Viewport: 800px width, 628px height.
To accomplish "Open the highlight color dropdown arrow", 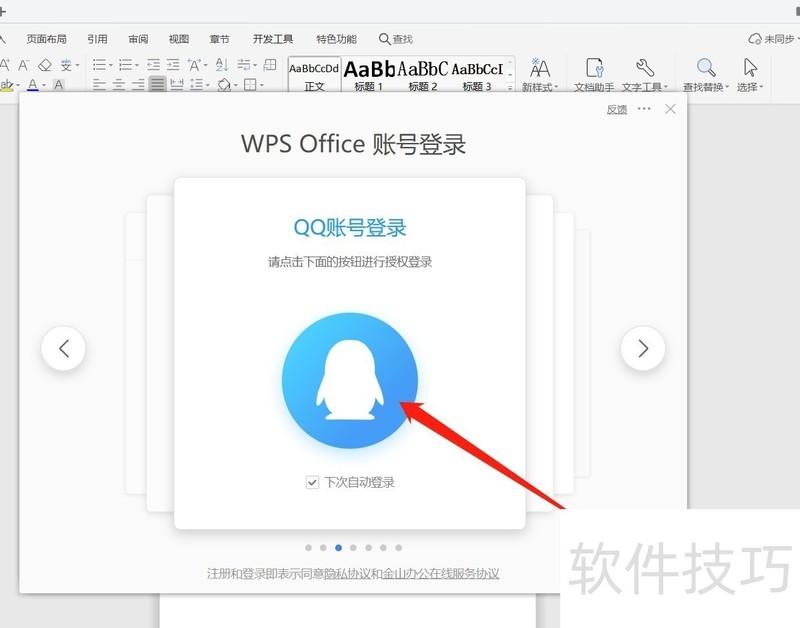I will [x=18, y=85].
